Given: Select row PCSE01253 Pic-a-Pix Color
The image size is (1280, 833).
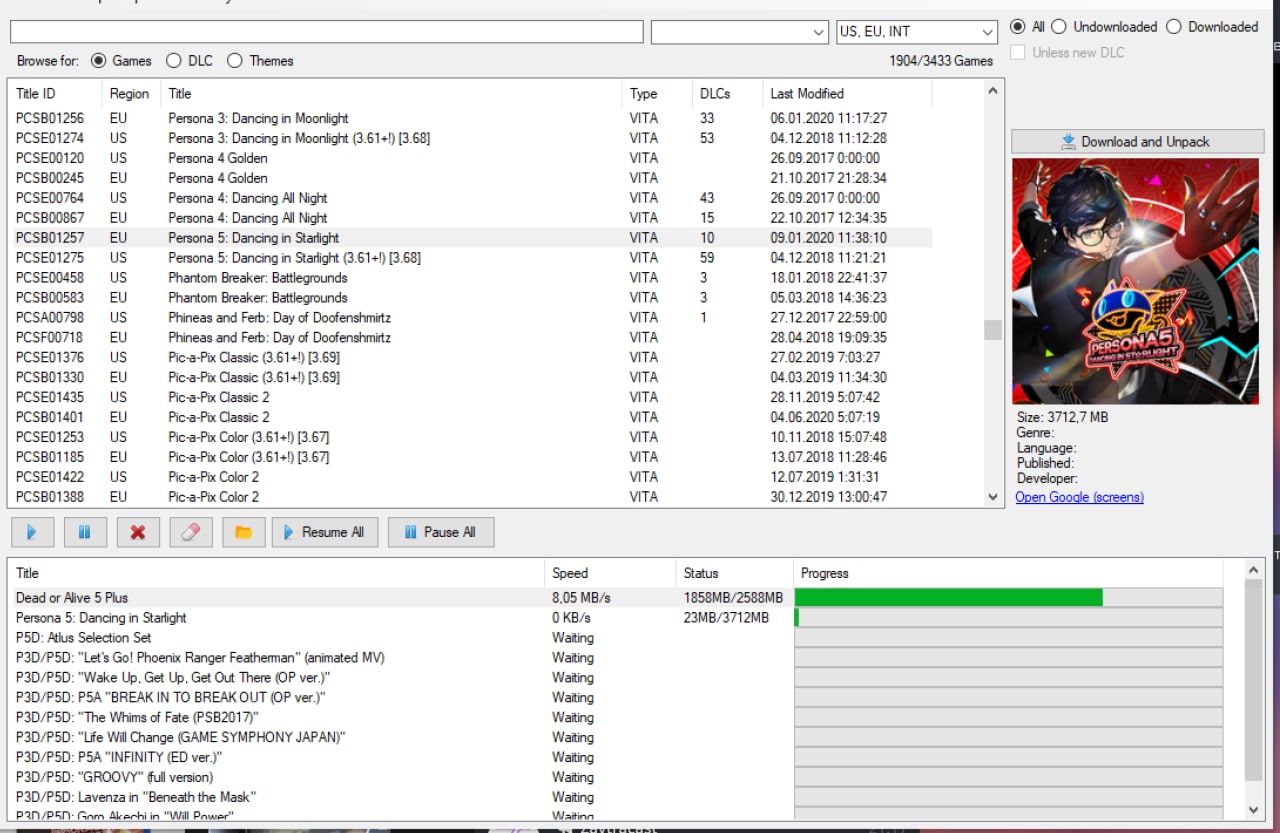Looking at the screenshot, I should tap(470, 437).
